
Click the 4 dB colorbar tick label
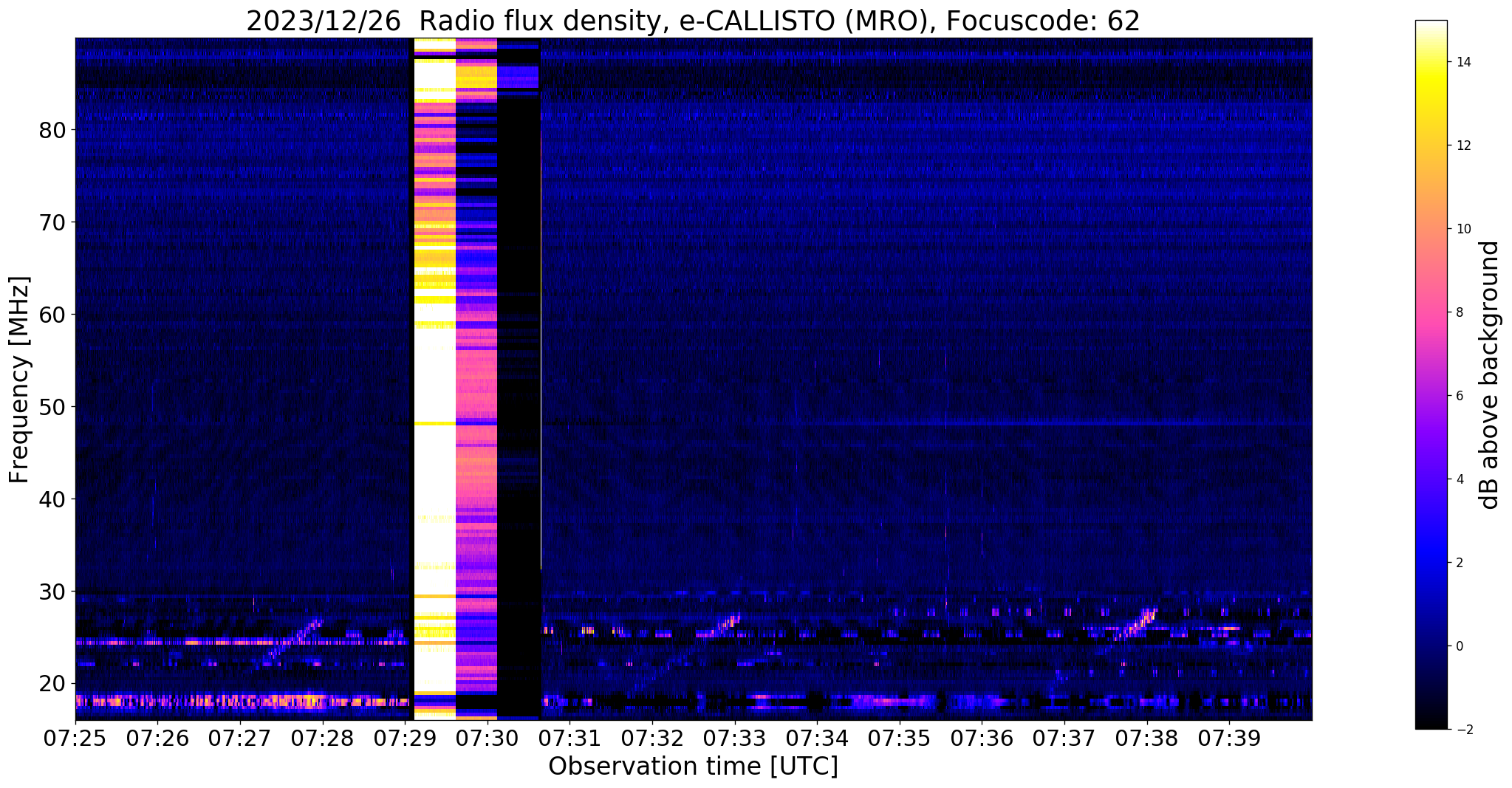pyautogui.click(x=1460, y=479)
